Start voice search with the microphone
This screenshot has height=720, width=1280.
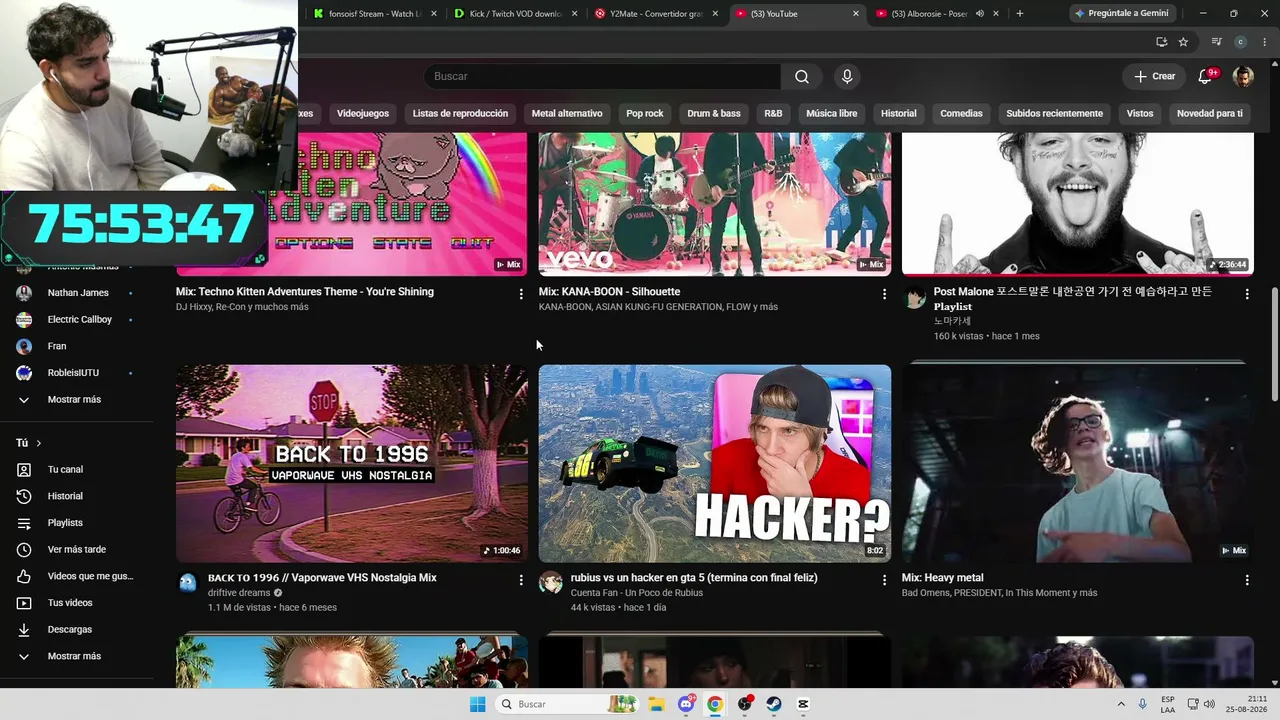(847, 76)
